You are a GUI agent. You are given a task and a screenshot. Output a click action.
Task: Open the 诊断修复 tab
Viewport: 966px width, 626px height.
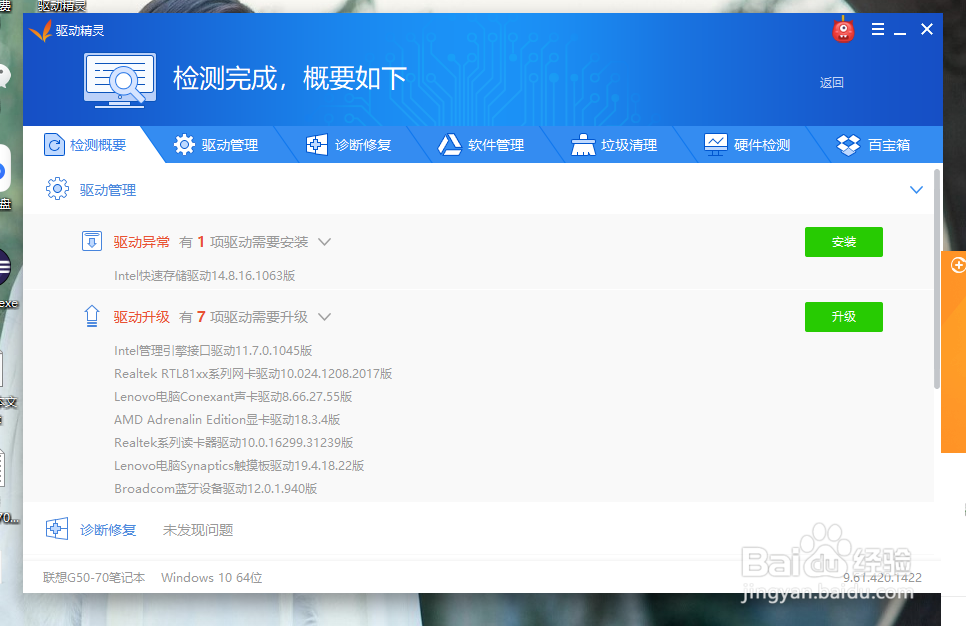(x=349, y=145)
